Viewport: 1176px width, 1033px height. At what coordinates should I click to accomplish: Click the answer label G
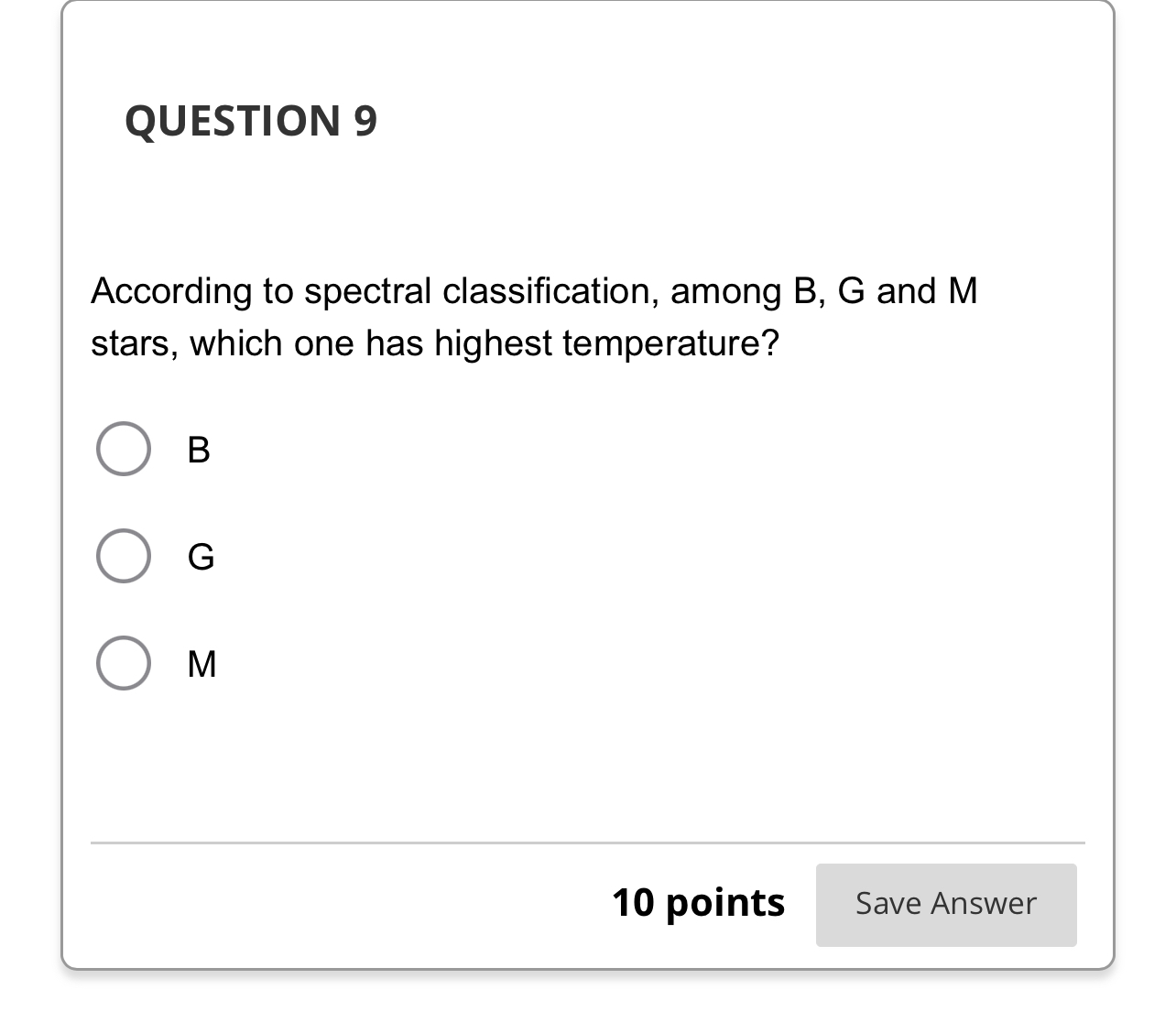(x=201, y=555)
